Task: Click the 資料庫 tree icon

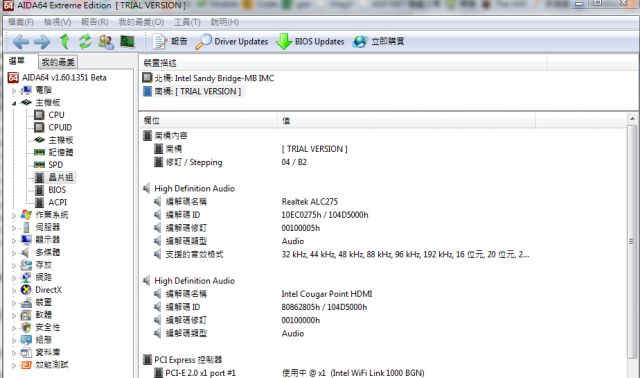Action: [26, 352]
